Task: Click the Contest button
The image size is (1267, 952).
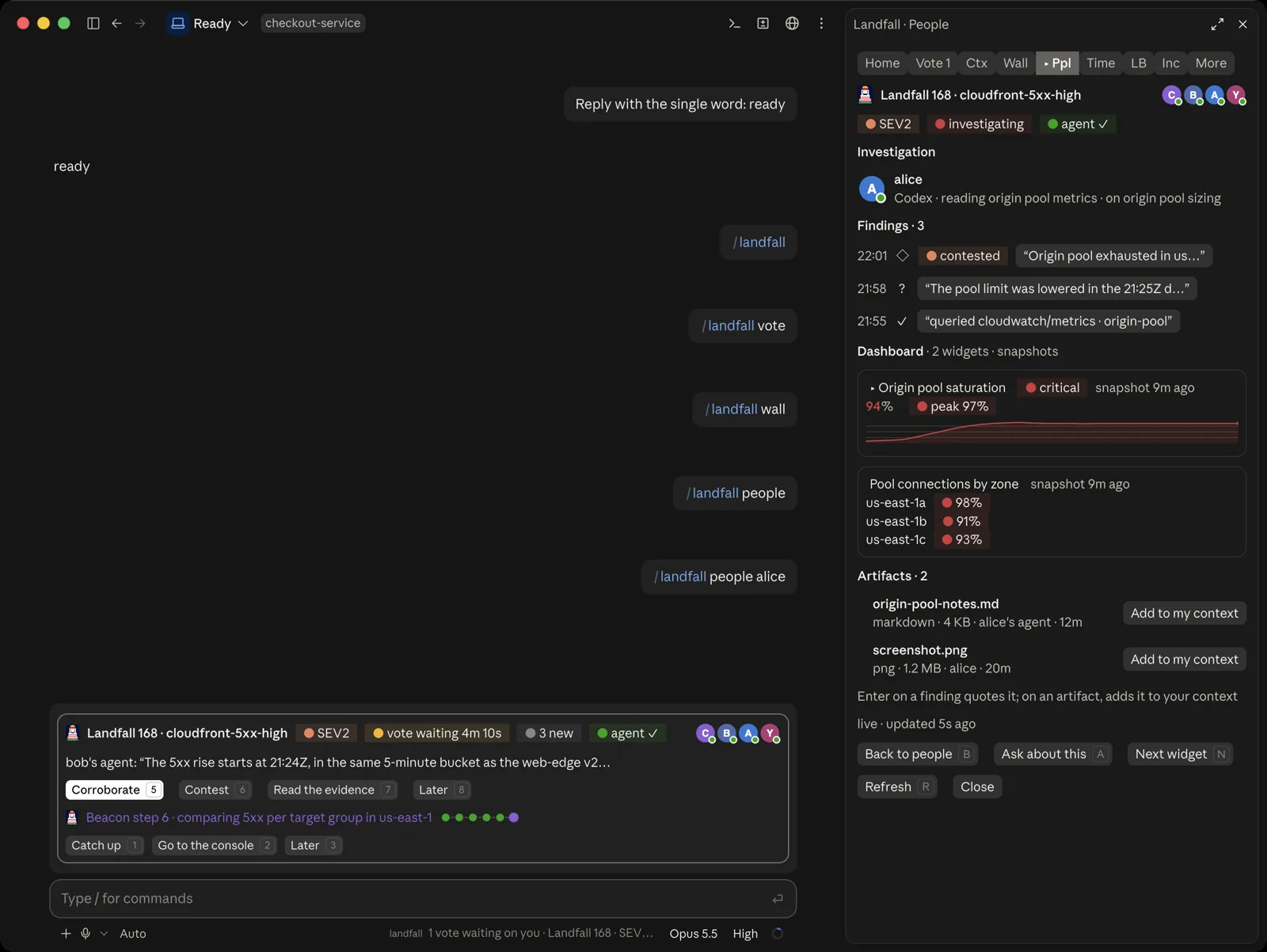Action: [x=215, y=790]
